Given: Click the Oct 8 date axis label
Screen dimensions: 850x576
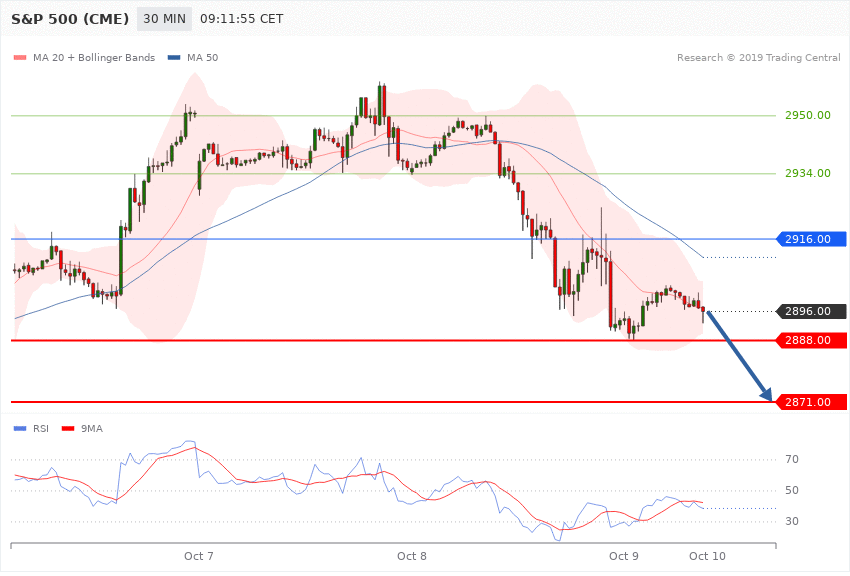Looking at the screenshot, I should point(411,556).
